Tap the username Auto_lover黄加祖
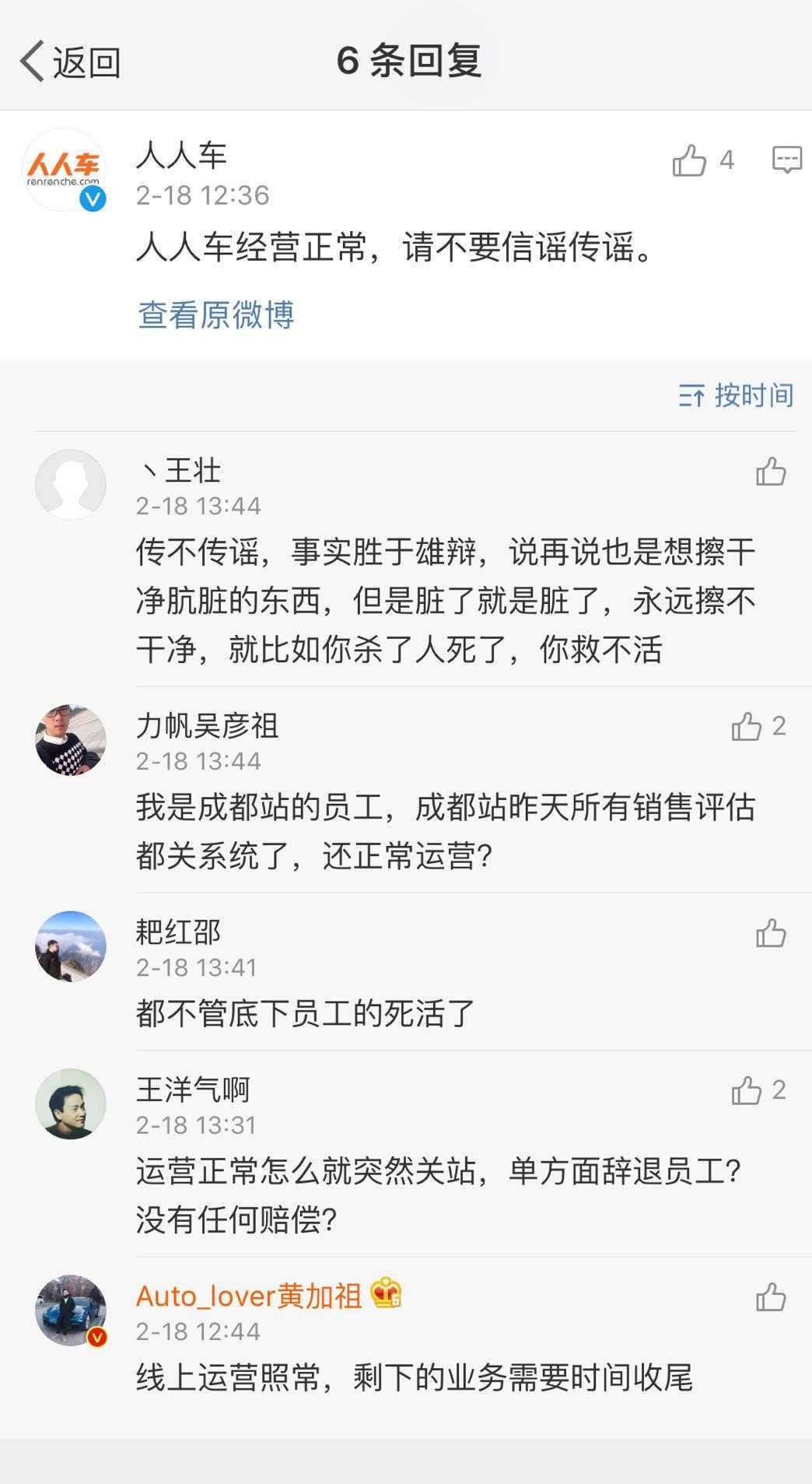This screenshot has width=812, height=1484. tap(248, 1296)
